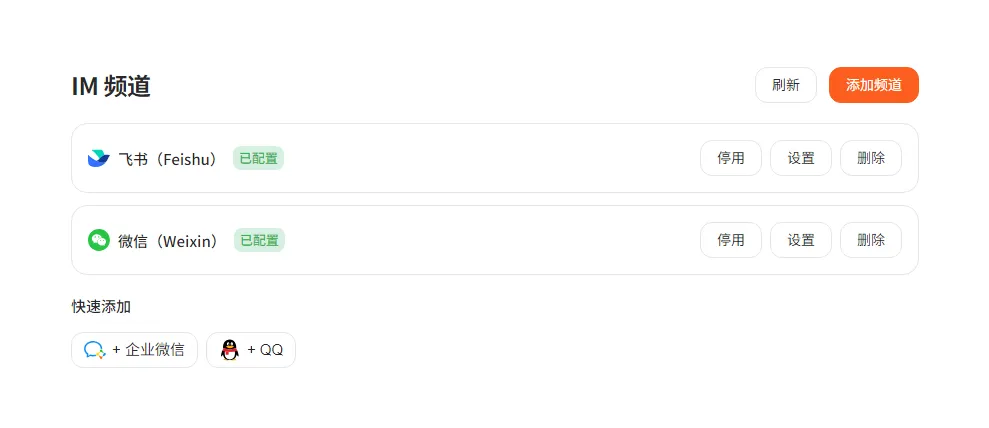The image size is (989, 428).
Task: Disable the Weixin channel with 停用
Action: (730, 240)
